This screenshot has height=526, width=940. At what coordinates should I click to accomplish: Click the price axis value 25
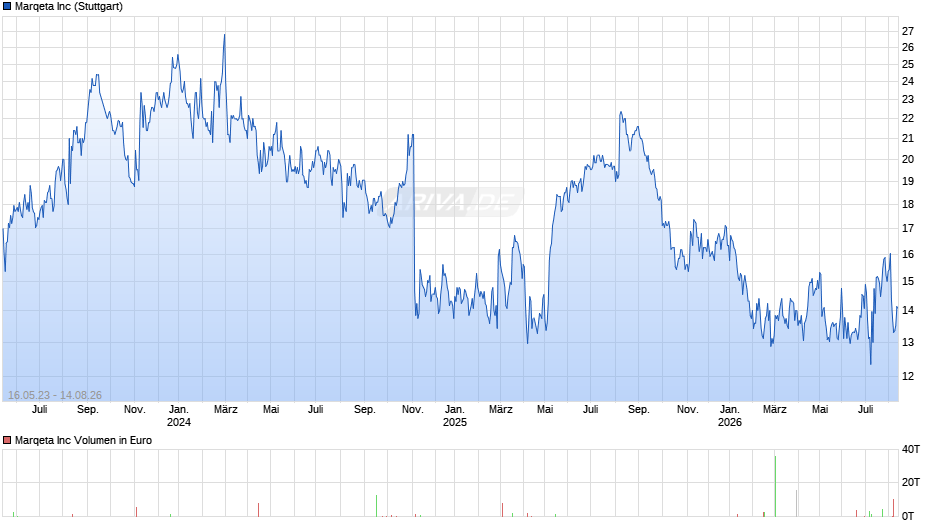(x=908, y=64)
